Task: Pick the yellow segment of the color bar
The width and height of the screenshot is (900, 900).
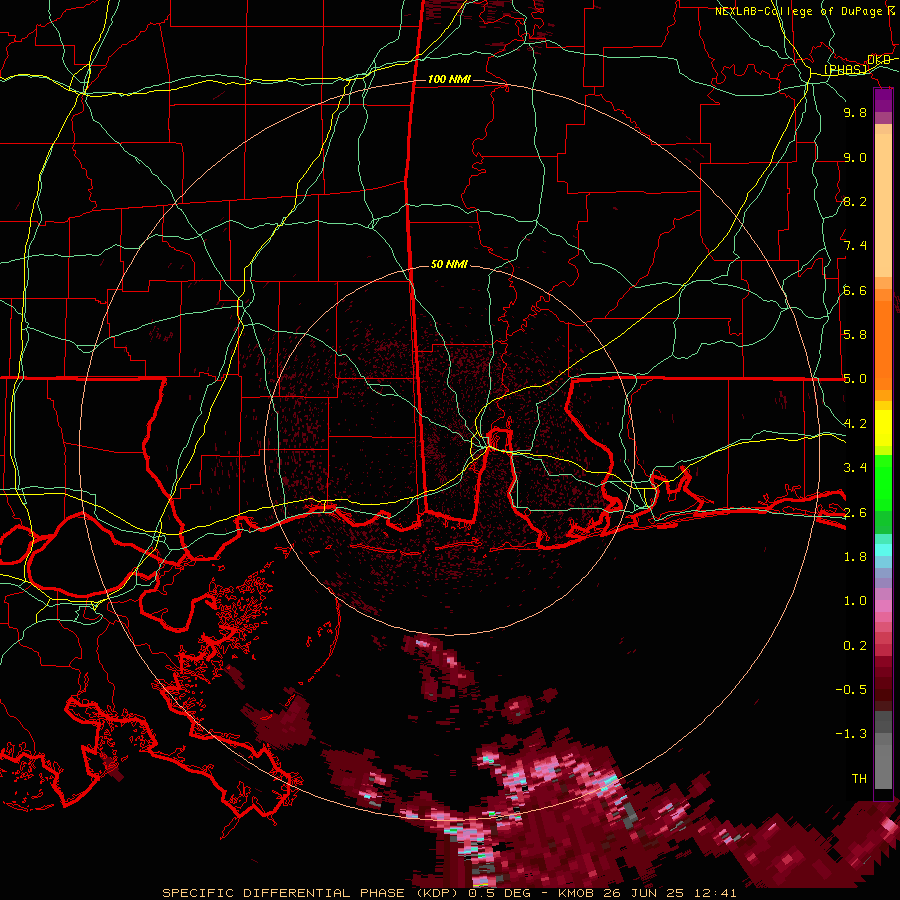Action: click(883, 428)
